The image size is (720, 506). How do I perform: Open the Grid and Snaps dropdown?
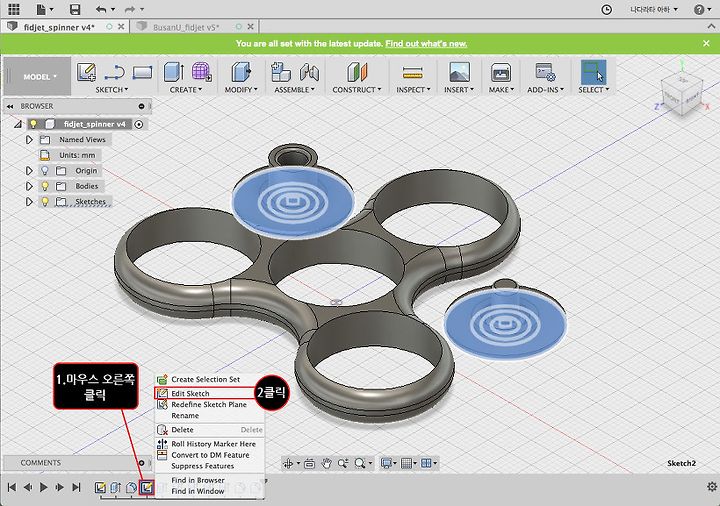pyautogui.click(x=408, y=464)
